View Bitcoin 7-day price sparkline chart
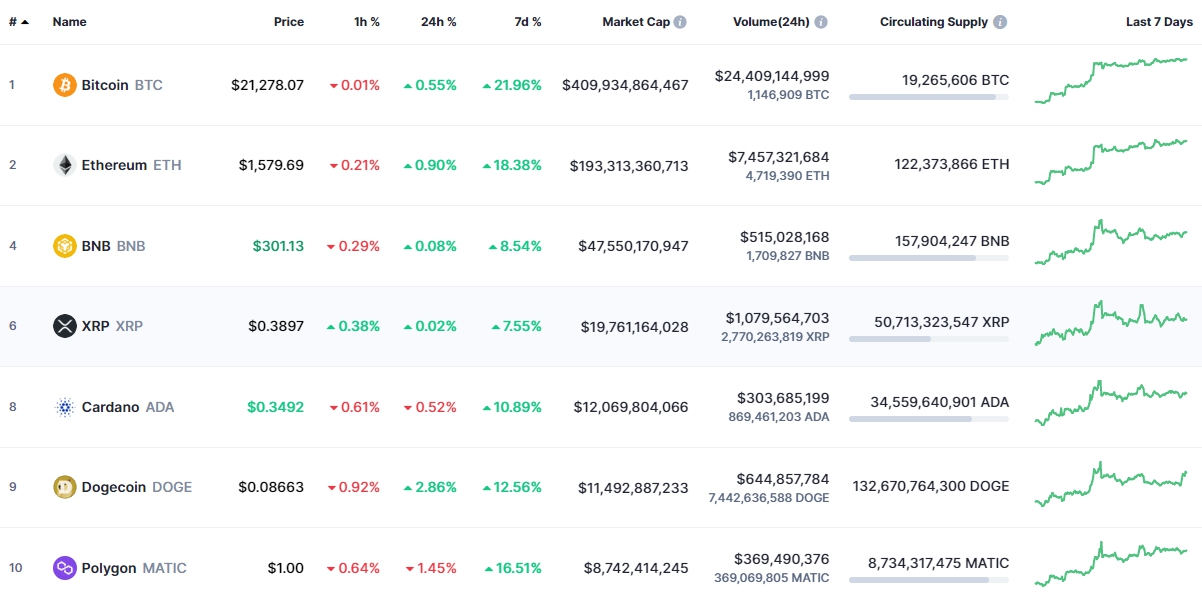Screen dimensions: 1202x604 click(x=1111, y=80)
